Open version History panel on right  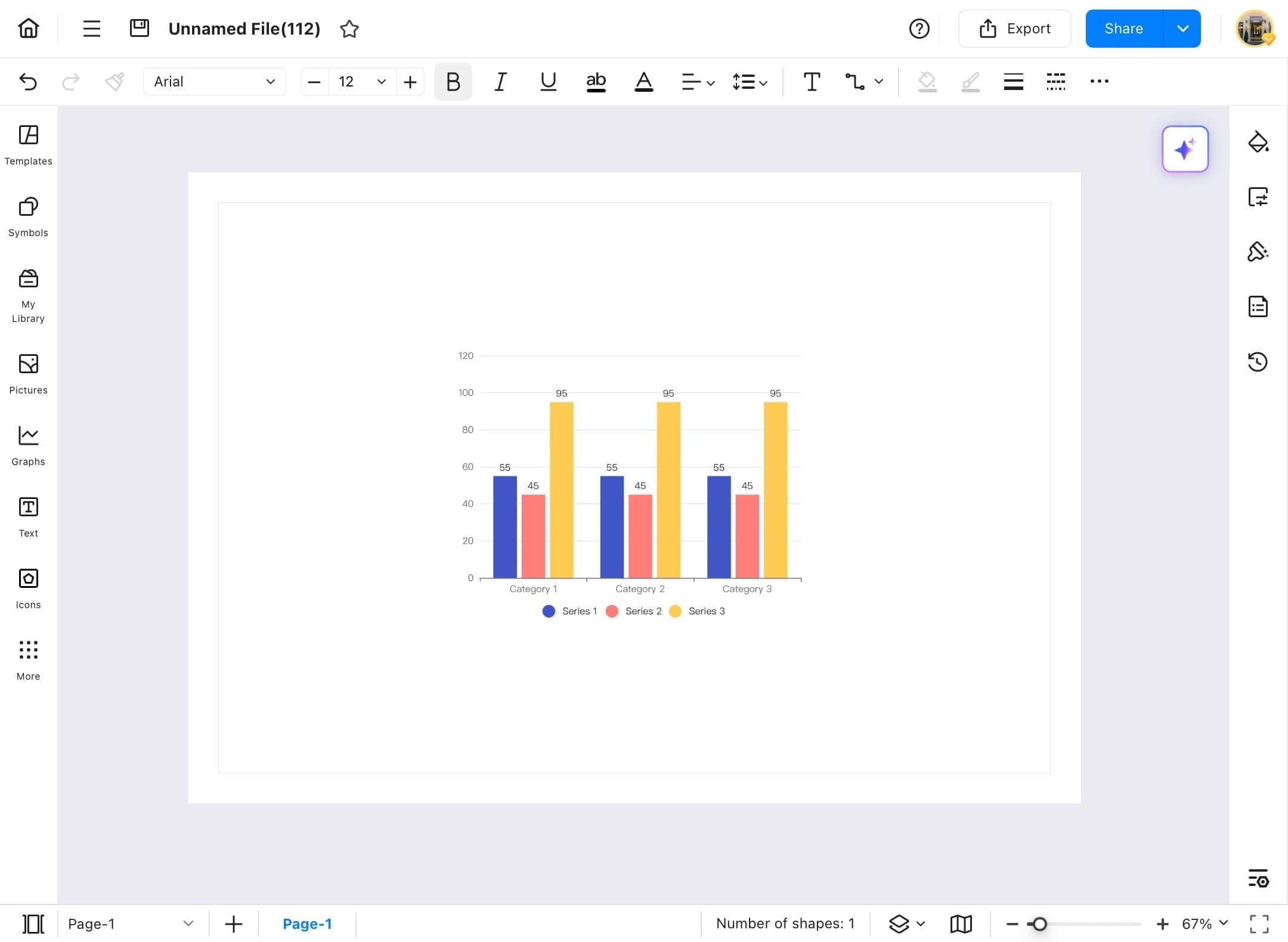pyautogui.click(x=1258, y=362)
